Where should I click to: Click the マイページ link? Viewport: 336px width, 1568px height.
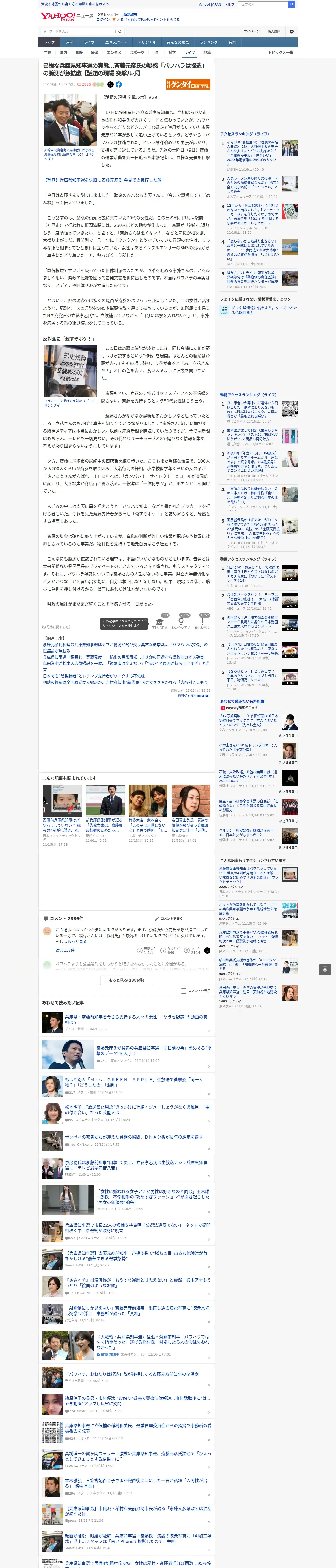click(251, 32)
